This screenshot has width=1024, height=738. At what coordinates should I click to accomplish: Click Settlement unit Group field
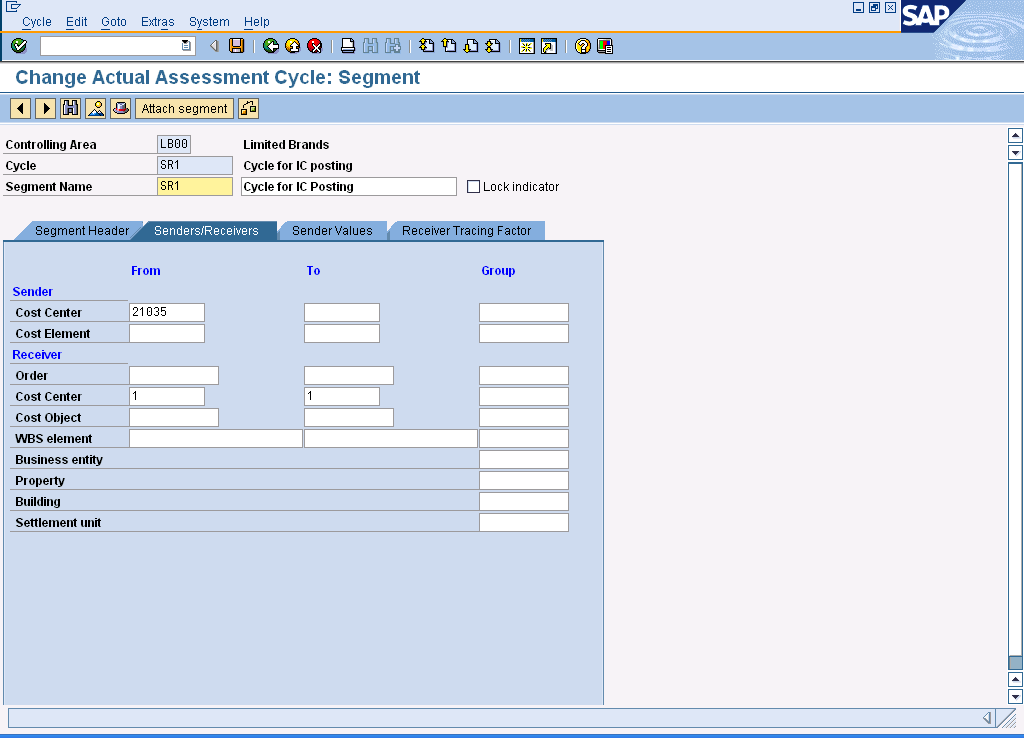(x=524, y=522)
